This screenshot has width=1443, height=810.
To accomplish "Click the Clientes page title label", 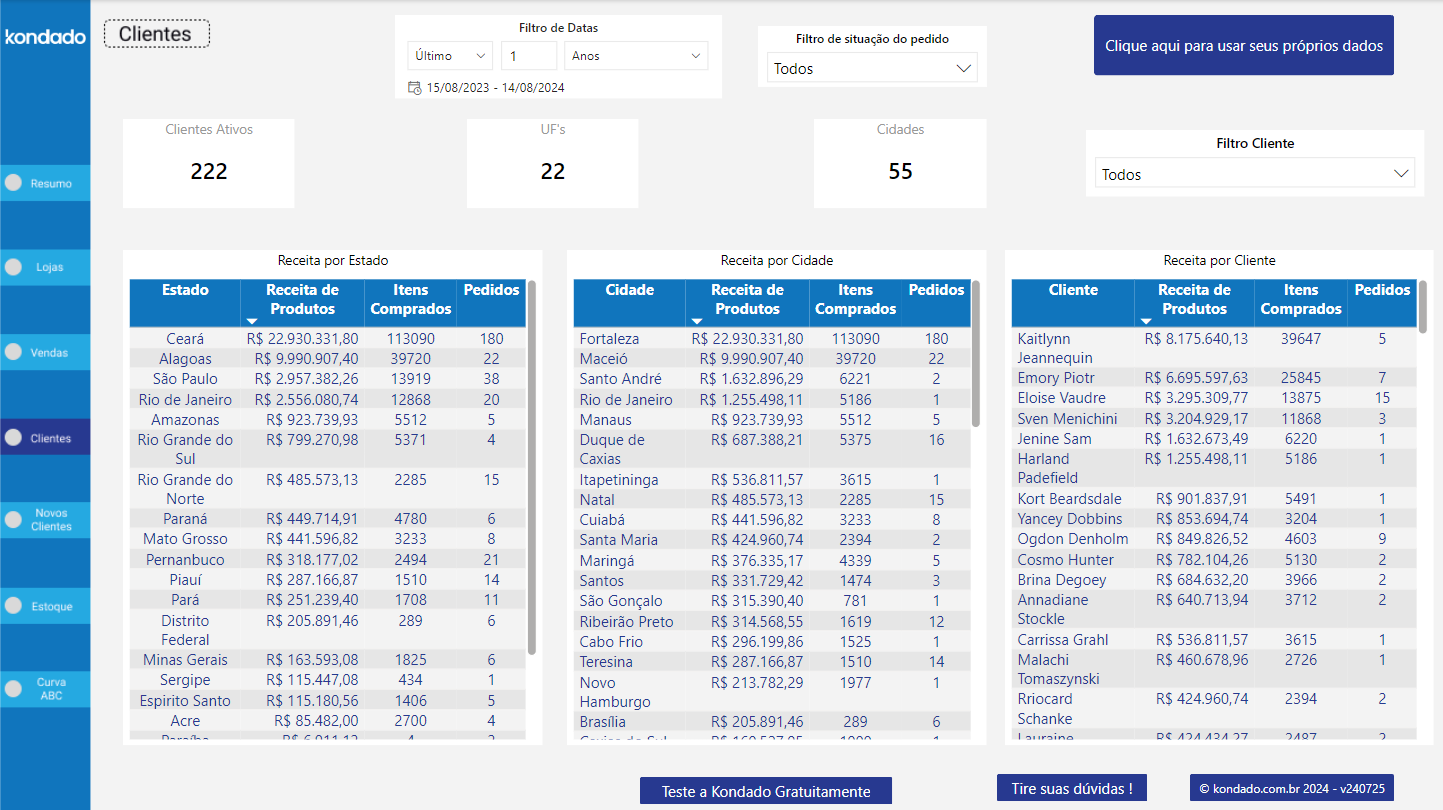I will (156, 33).
